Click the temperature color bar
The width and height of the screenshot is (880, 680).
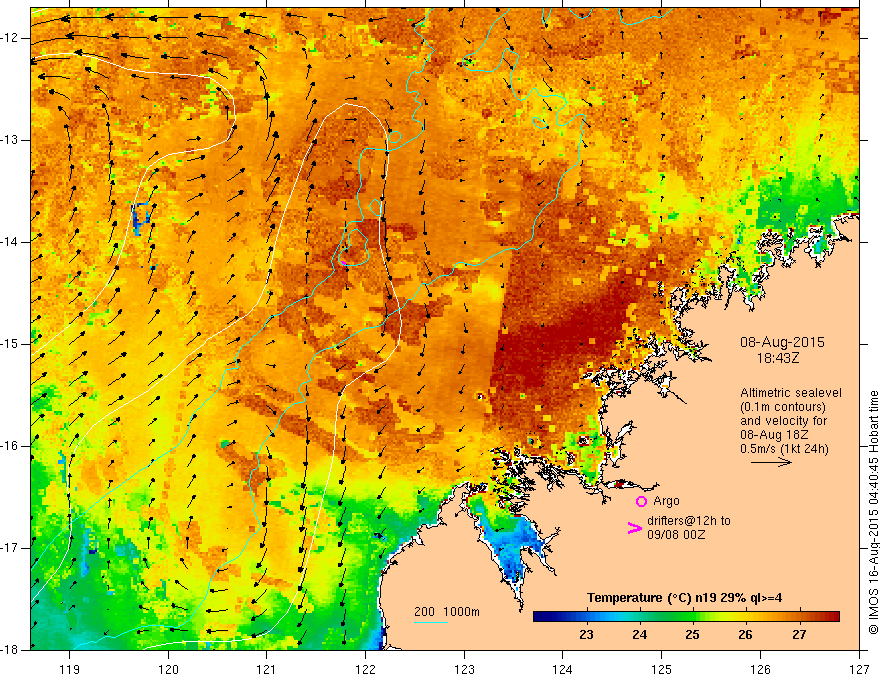(x=686, y=616)
